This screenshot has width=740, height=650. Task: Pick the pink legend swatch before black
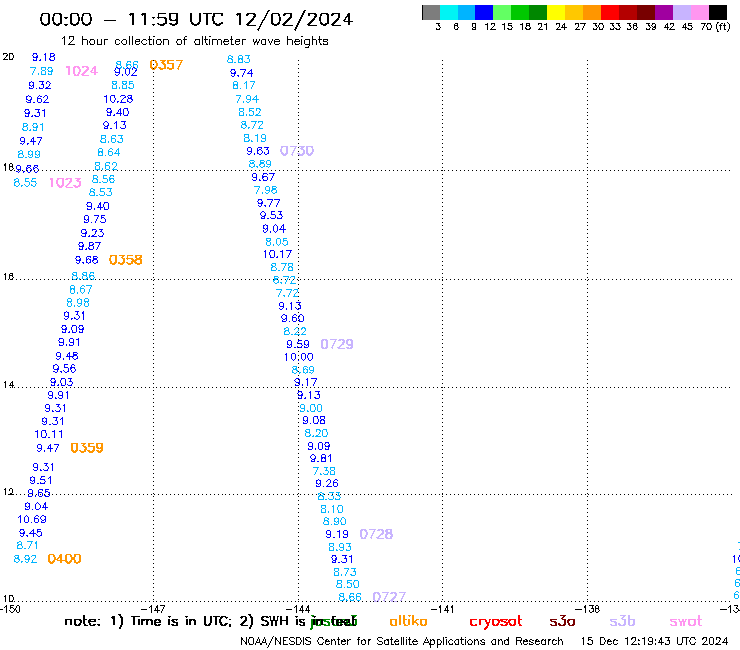[700, 12]
